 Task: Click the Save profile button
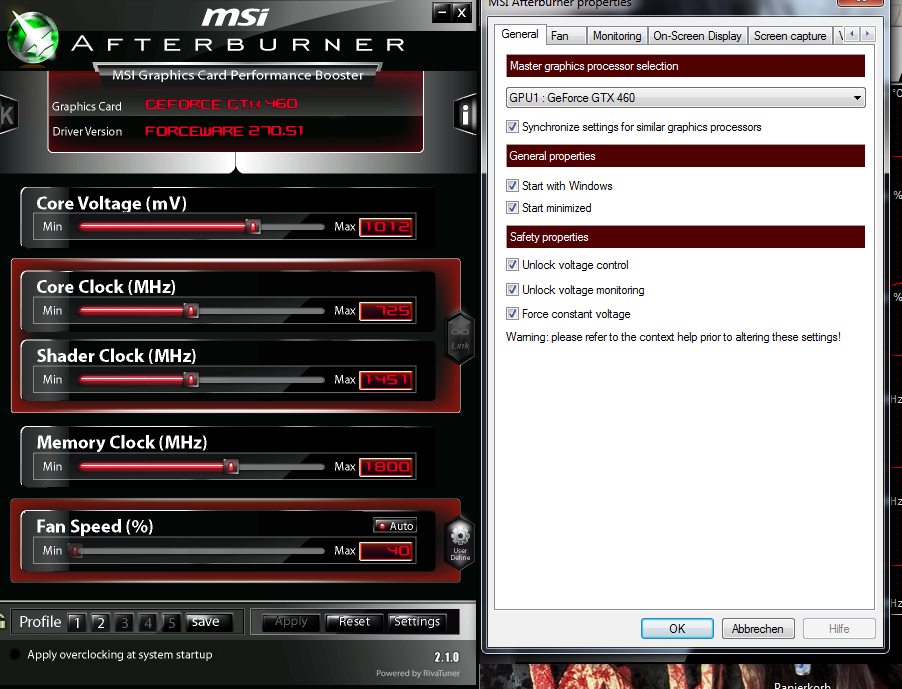[x=204, y=622]
